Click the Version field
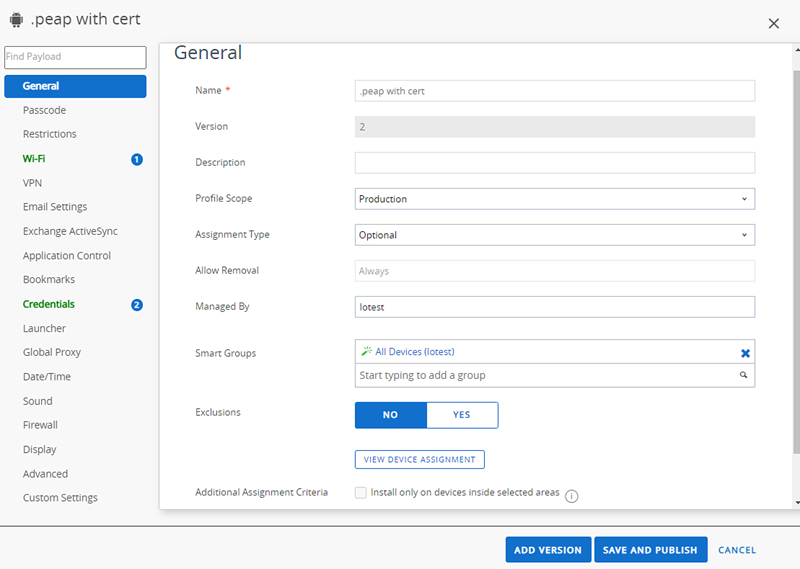The width and height of the screenshot is (800, 569). pyautogui.click(x=555, y=127)
